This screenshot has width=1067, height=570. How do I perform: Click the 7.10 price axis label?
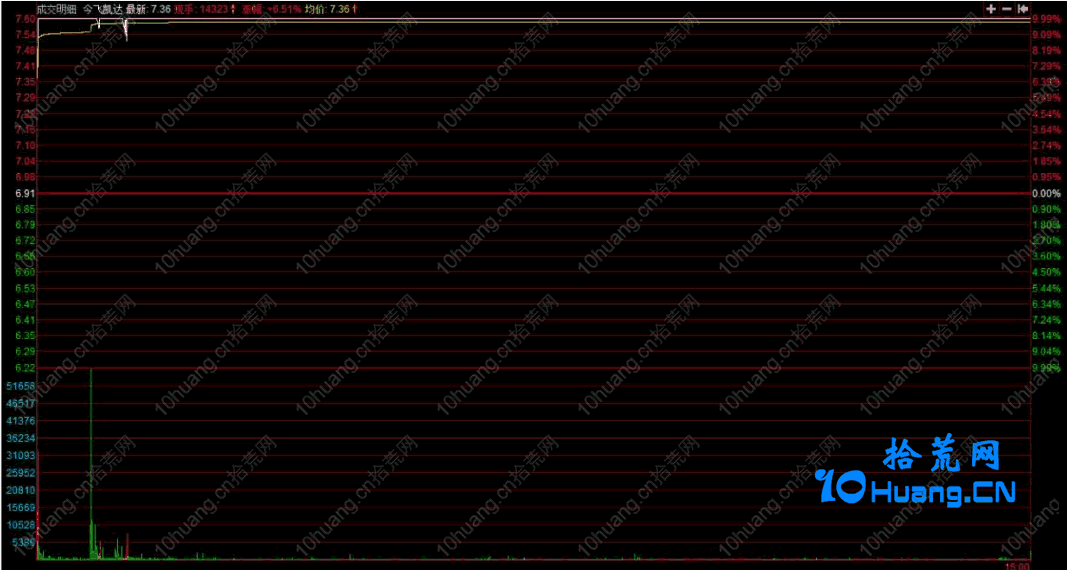pos(25,146)
